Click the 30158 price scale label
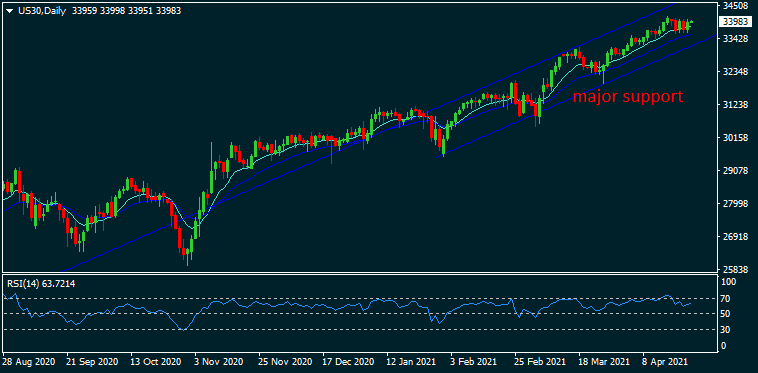 pos(736,138)
